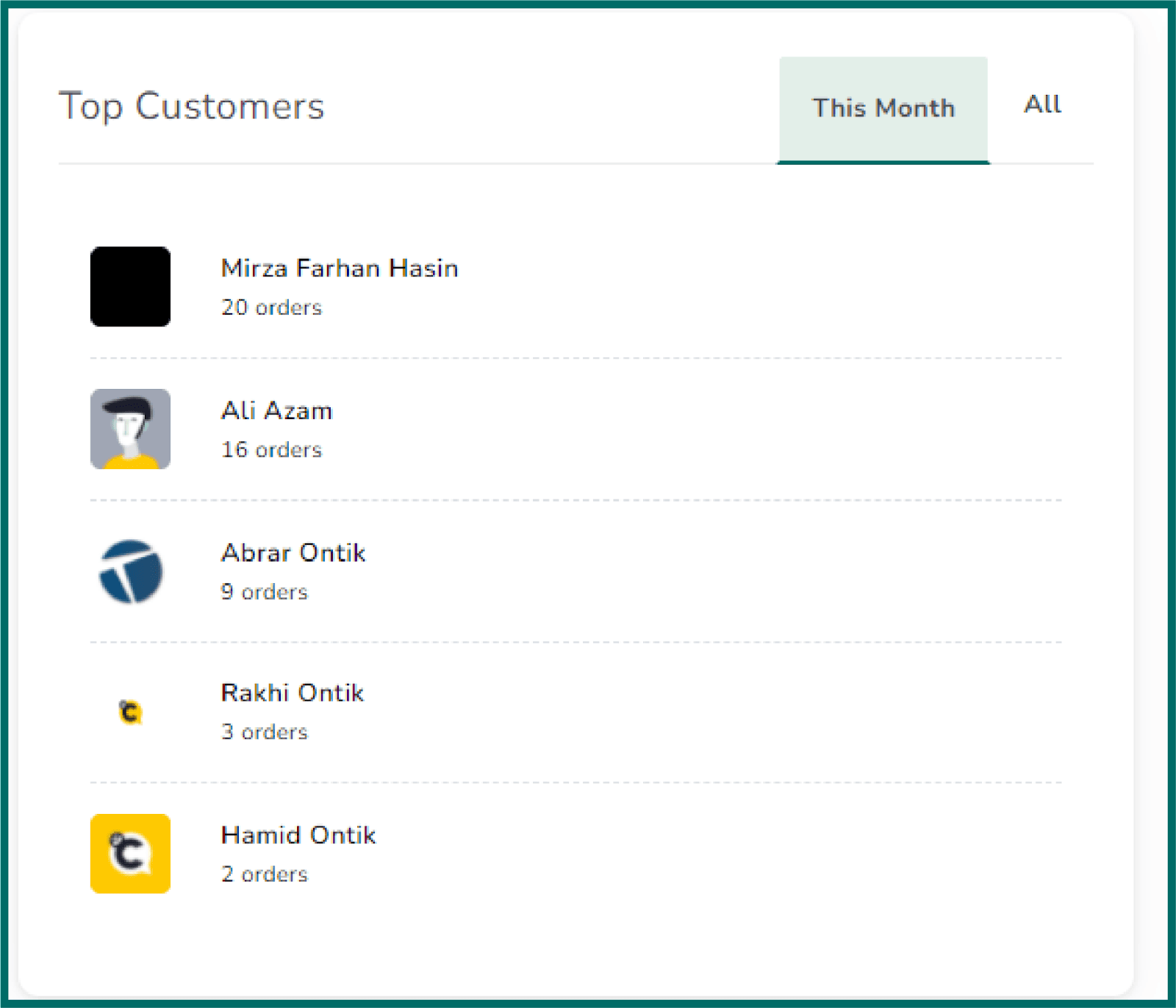Click the Rakhi Ontik name
This screenshot has width=1176, height=1008.
click(293, 693)
